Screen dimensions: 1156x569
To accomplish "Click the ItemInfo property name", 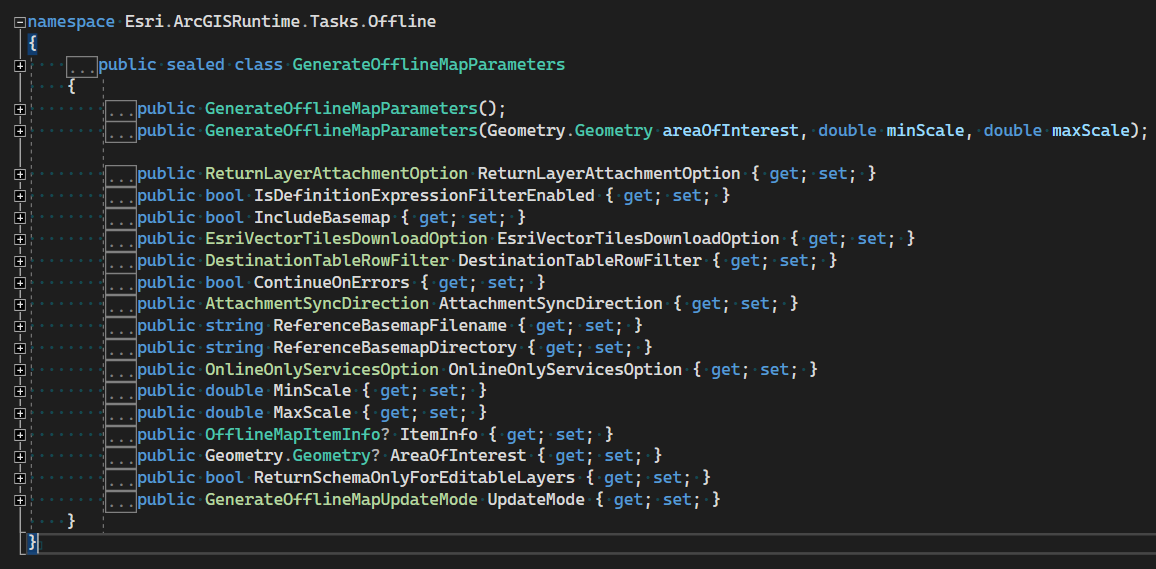I will pos(439,435).
